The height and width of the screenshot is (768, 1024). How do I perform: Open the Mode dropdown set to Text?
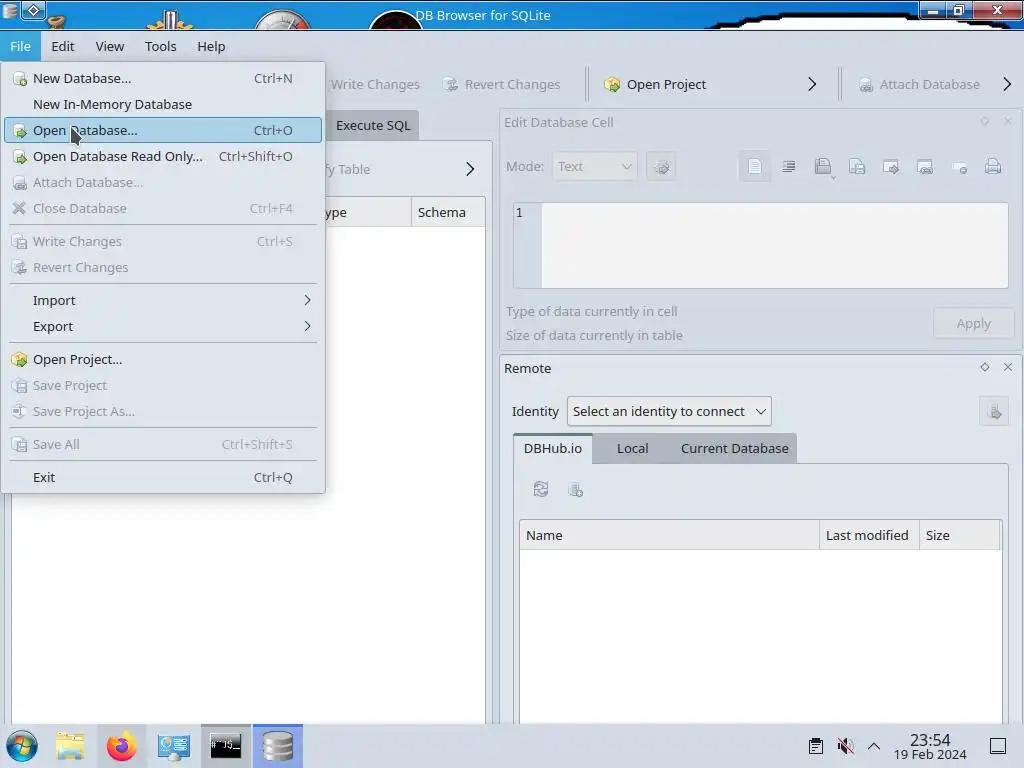[x=594, y=167]
